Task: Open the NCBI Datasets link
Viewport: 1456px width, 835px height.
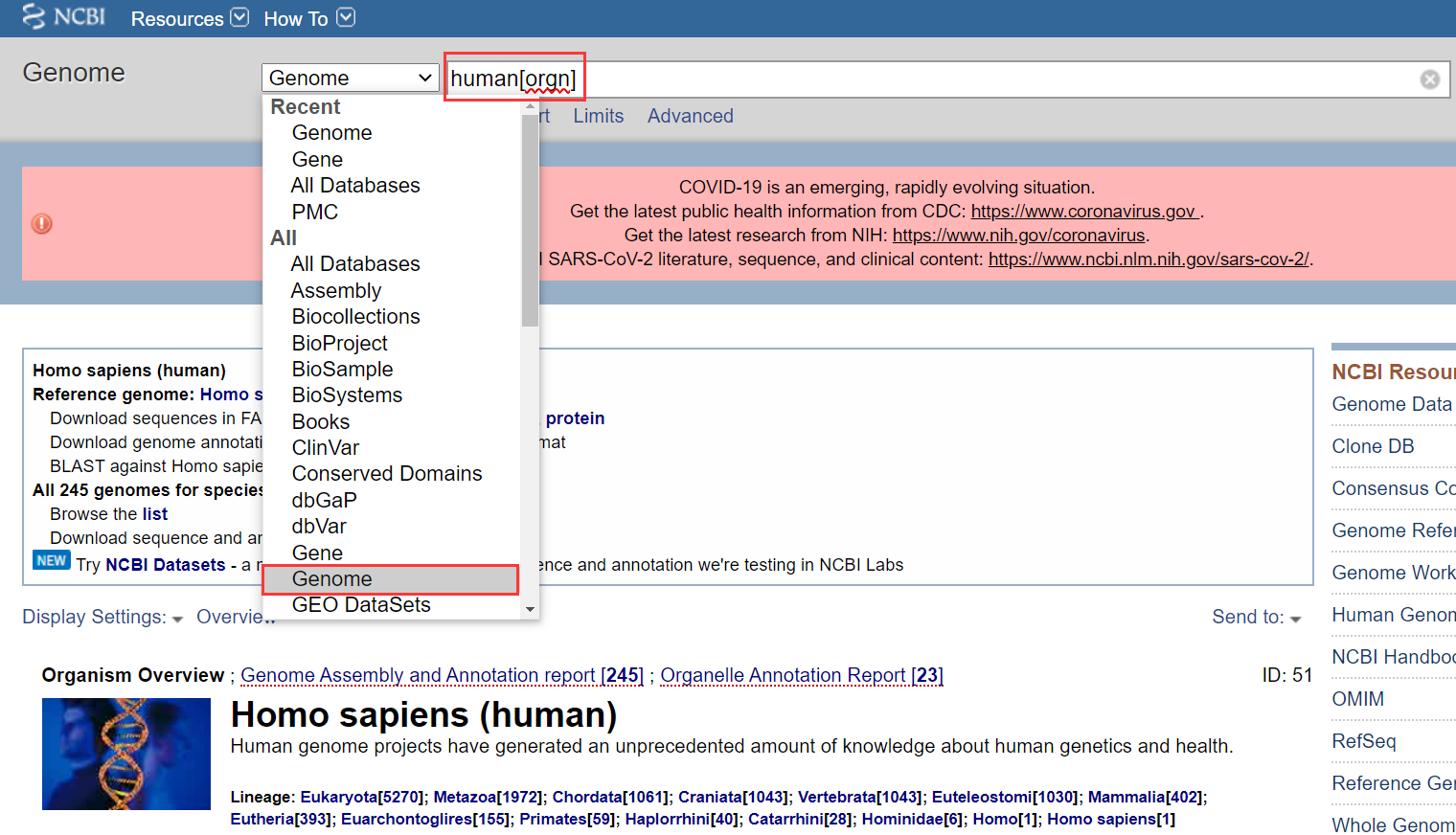Action: 166,565
